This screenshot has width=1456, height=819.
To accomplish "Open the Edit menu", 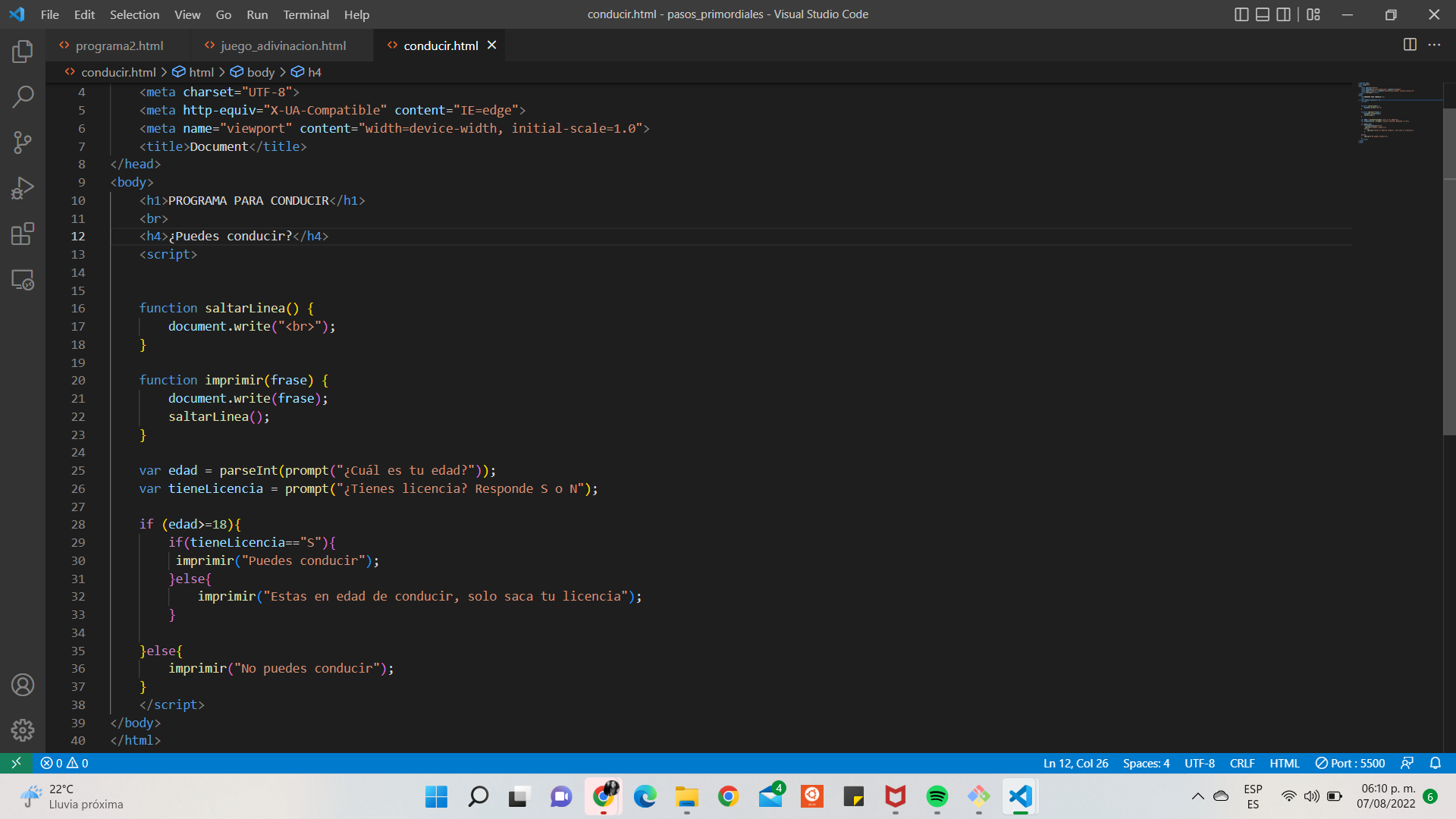I will pyautogui.click(x=84, y=14).
